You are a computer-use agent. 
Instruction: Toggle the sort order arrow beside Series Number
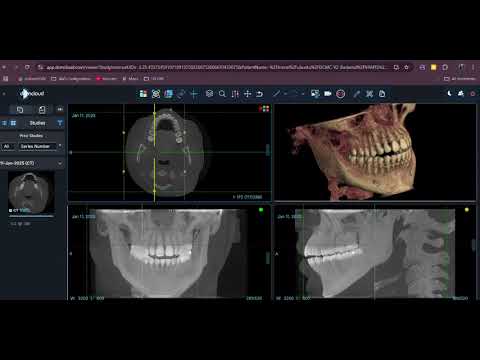coord(60,146)
